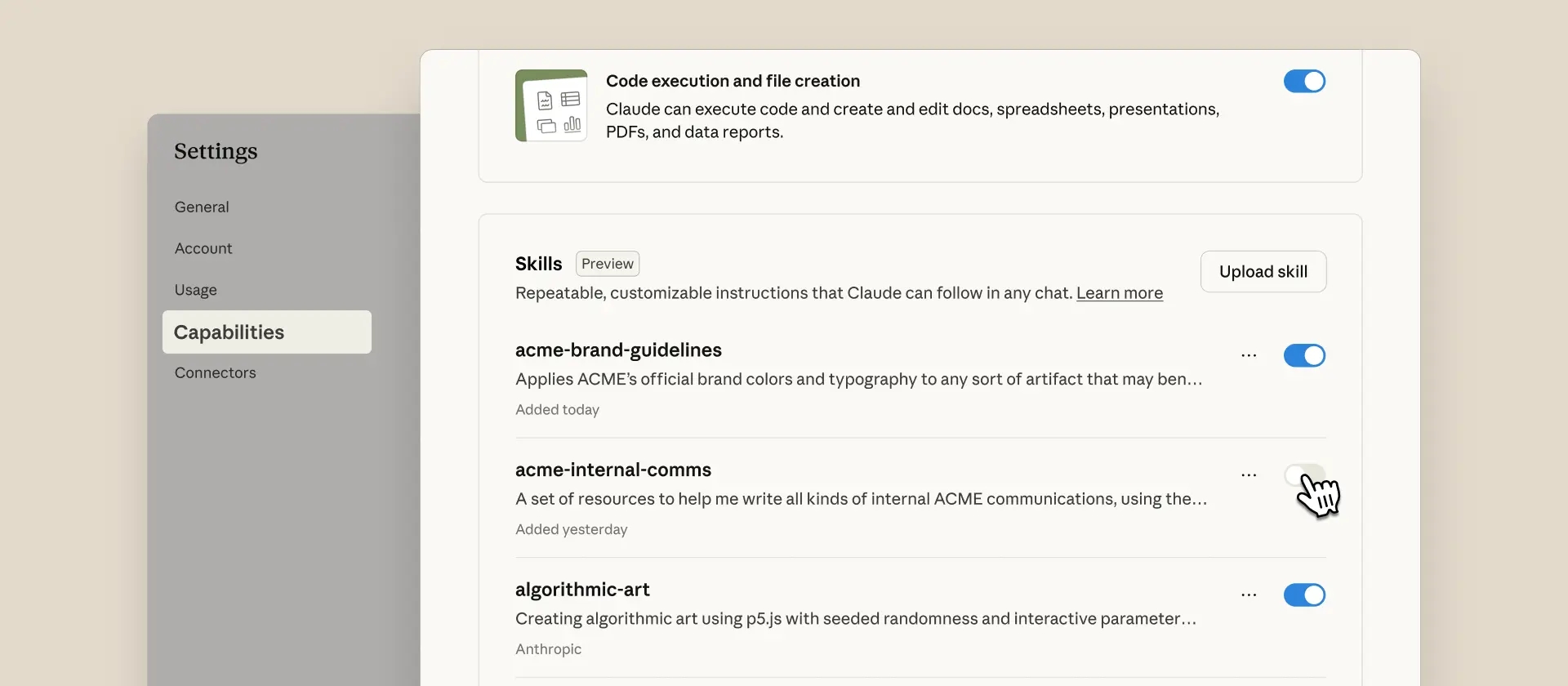Select the acme-brand-guidelines skill title
Screen dimensions: 1568x686
tap(618, 350)
